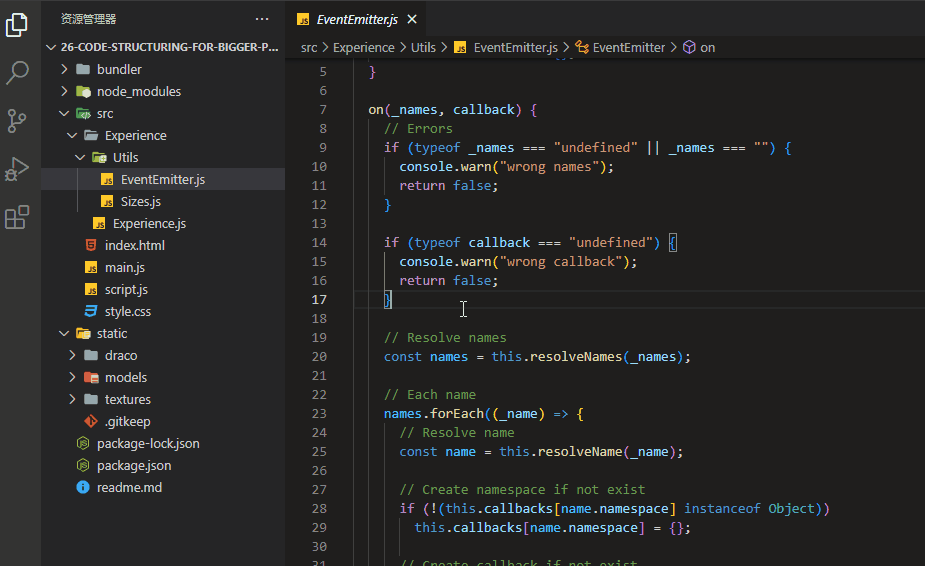Click the info icon beside readme.md

[83, 488]
